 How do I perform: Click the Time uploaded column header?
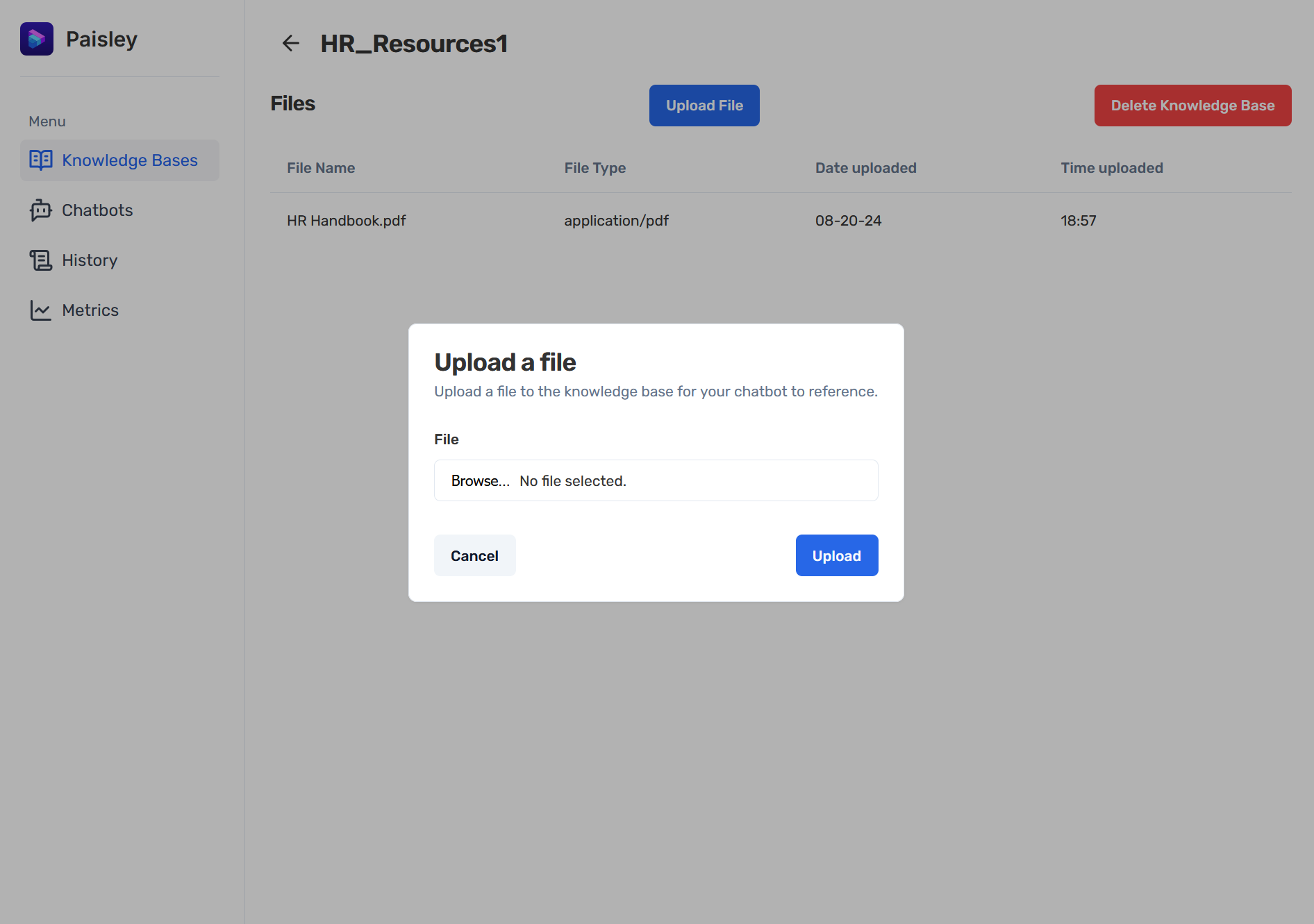pos(1111,168)
